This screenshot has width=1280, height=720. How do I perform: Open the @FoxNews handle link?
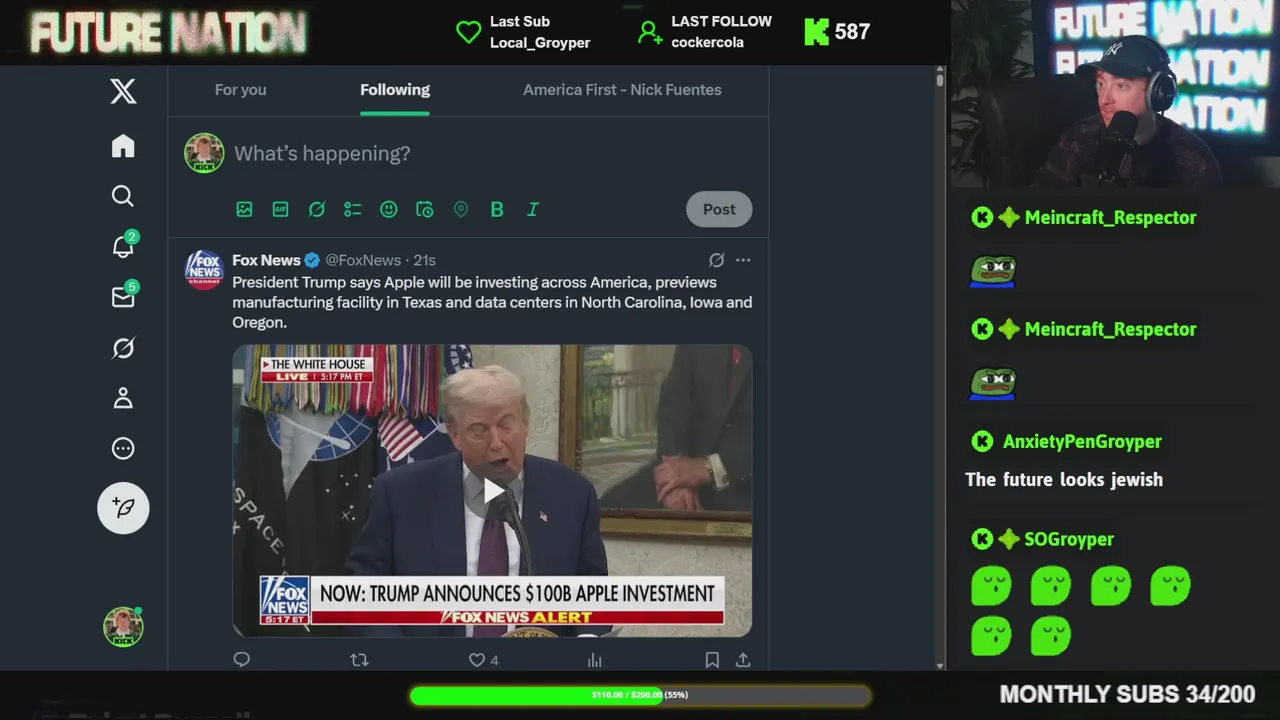(363, 260)
